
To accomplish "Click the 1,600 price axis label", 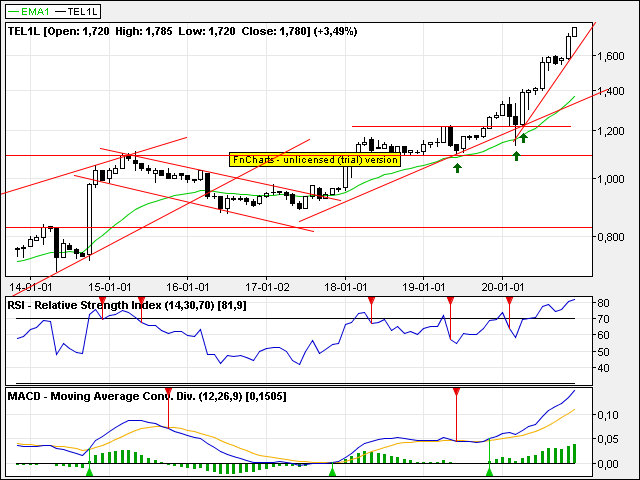I will tap(611, 56).
